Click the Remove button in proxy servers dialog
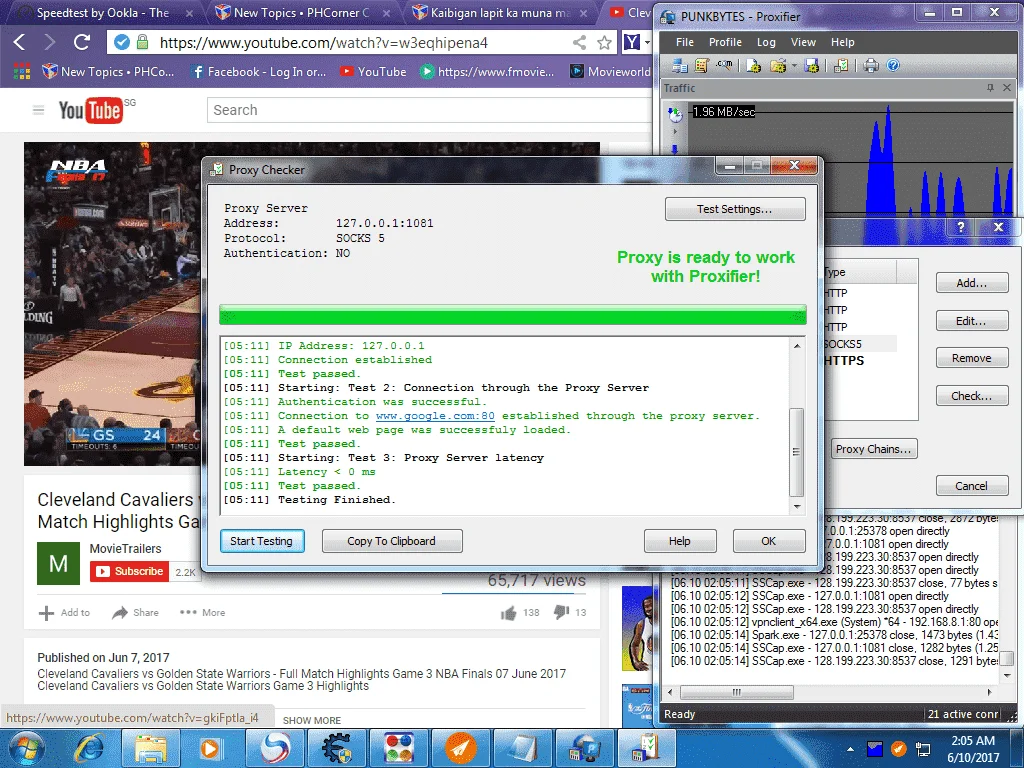Viewport: 1024px width, 768px height. [x=972, y=358]
